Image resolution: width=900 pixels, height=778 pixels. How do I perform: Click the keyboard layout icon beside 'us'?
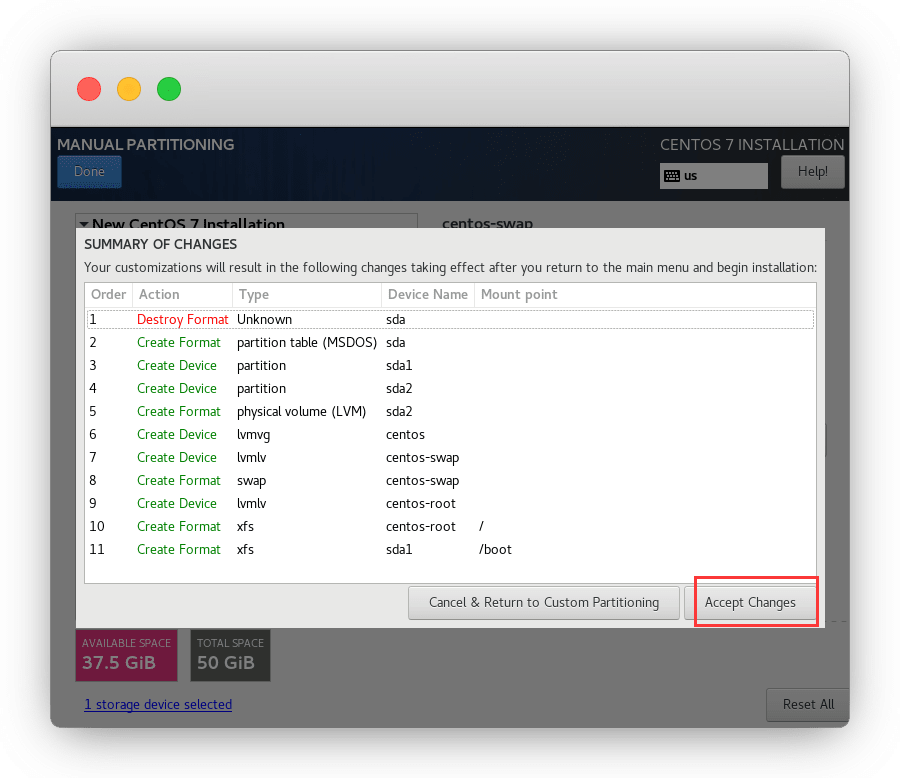point(672,176)
